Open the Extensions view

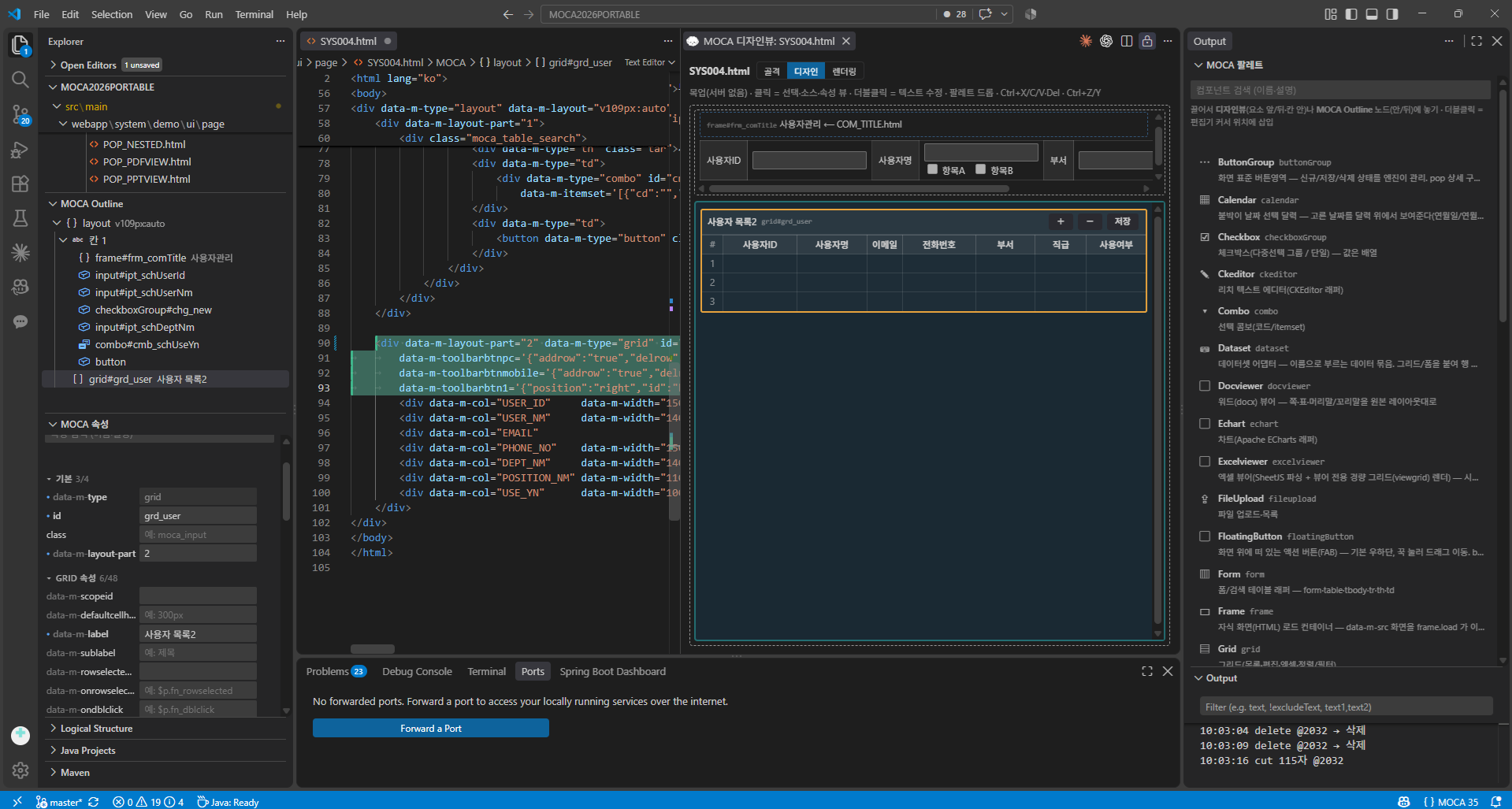[x=20, y=184]
